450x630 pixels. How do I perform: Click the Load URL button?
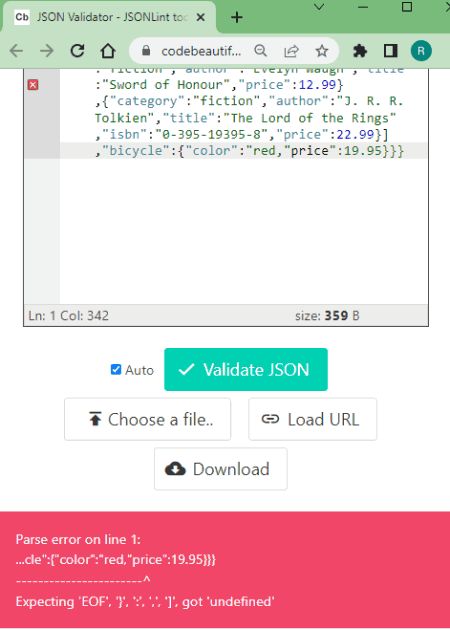313,419
